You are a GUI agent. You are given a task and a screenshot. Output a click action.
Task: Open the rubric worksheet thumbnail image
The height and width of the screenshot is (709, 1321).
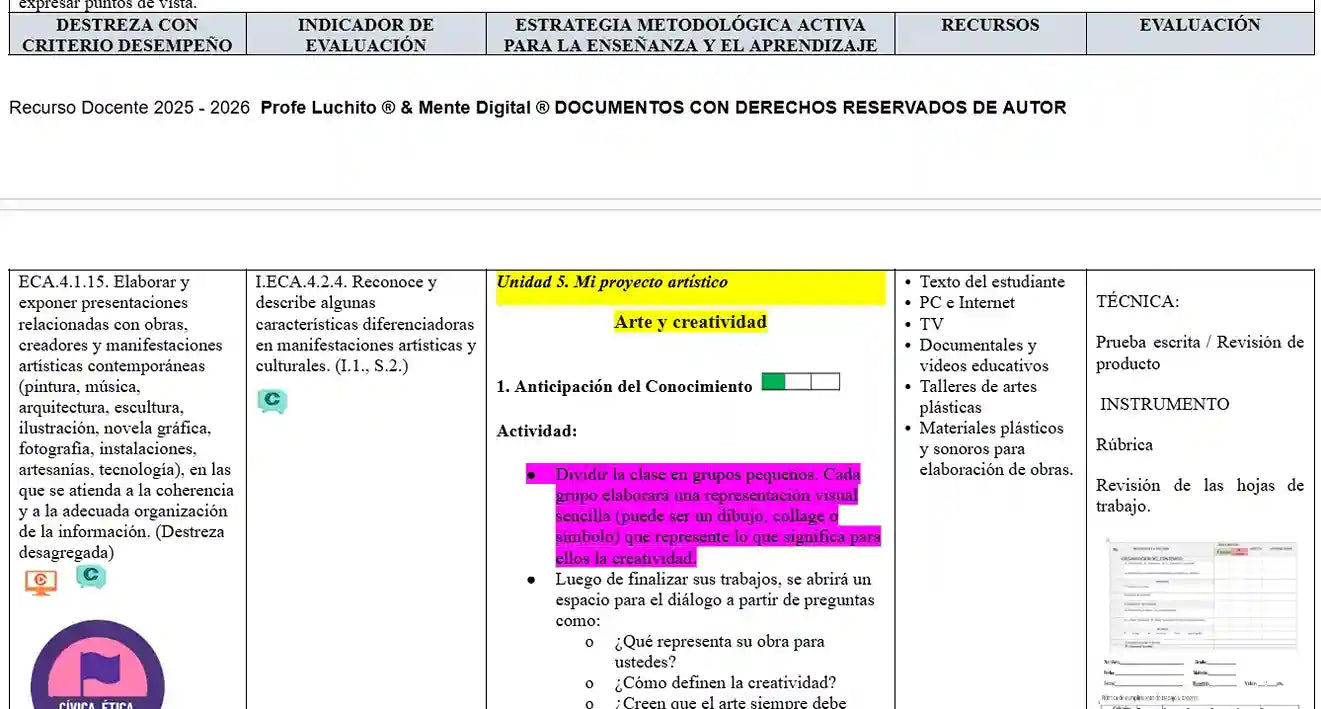point(1200,622)
